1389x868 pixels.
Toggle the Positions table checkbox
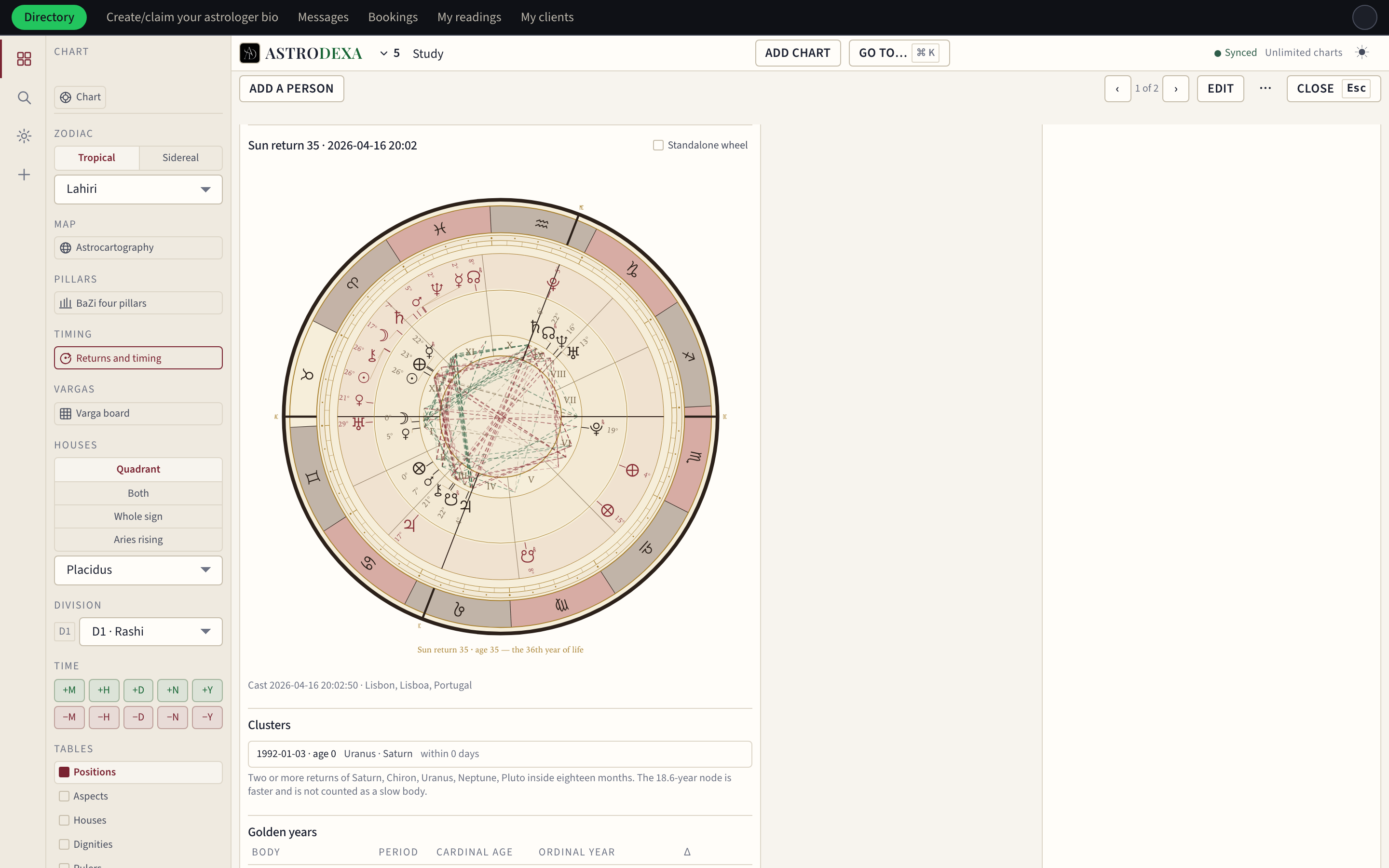click(64, 772)
